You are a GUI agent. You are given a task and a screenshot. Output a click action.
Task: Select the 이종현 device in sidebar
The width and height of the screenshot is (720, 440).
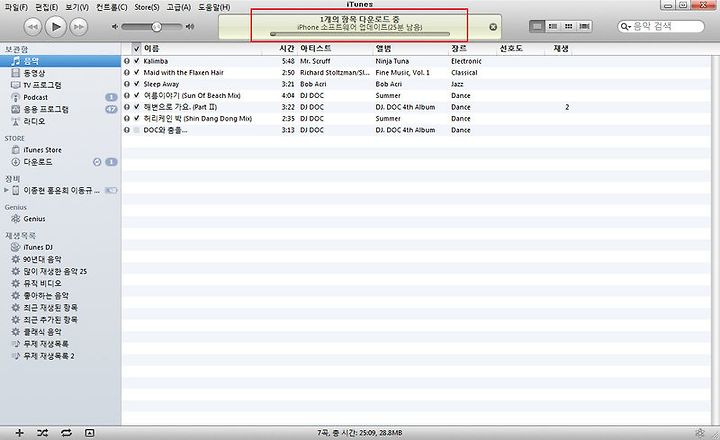click(x=61, y=190)
